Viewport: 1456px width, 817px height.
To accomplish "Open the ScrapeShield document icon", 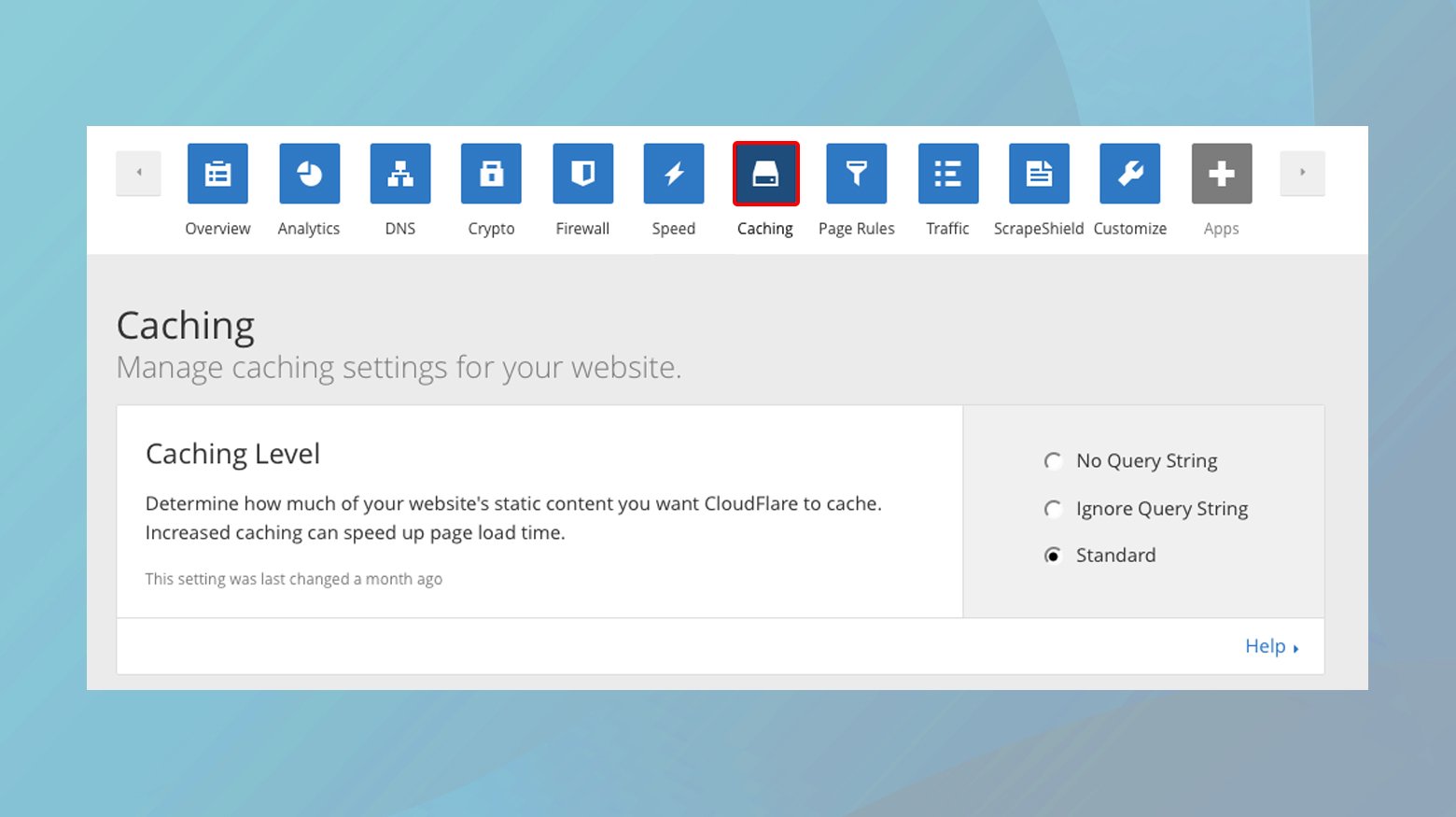I will tap(1038, 174).
